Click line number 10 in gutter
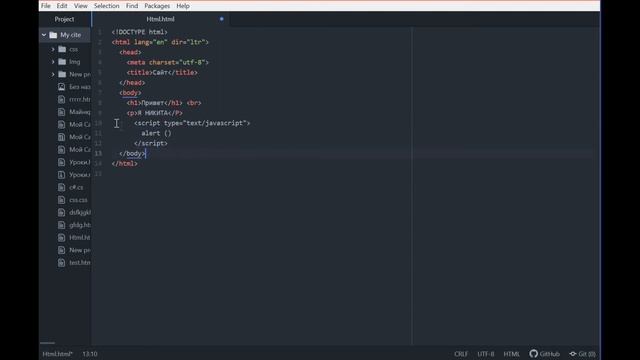640x360 pixels. [98, 123]
